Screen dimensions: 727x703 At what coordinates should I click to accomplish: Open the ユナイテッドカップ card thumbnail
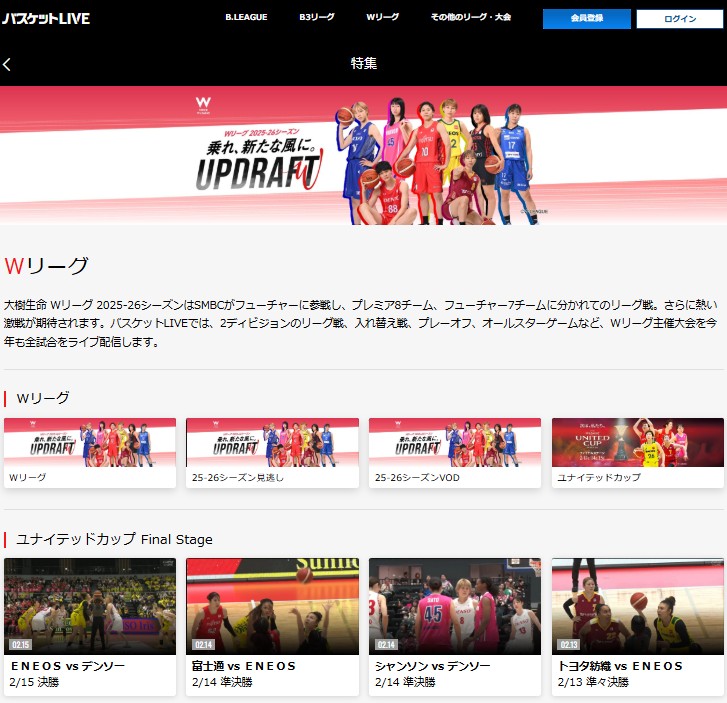(x=638, y=442)
